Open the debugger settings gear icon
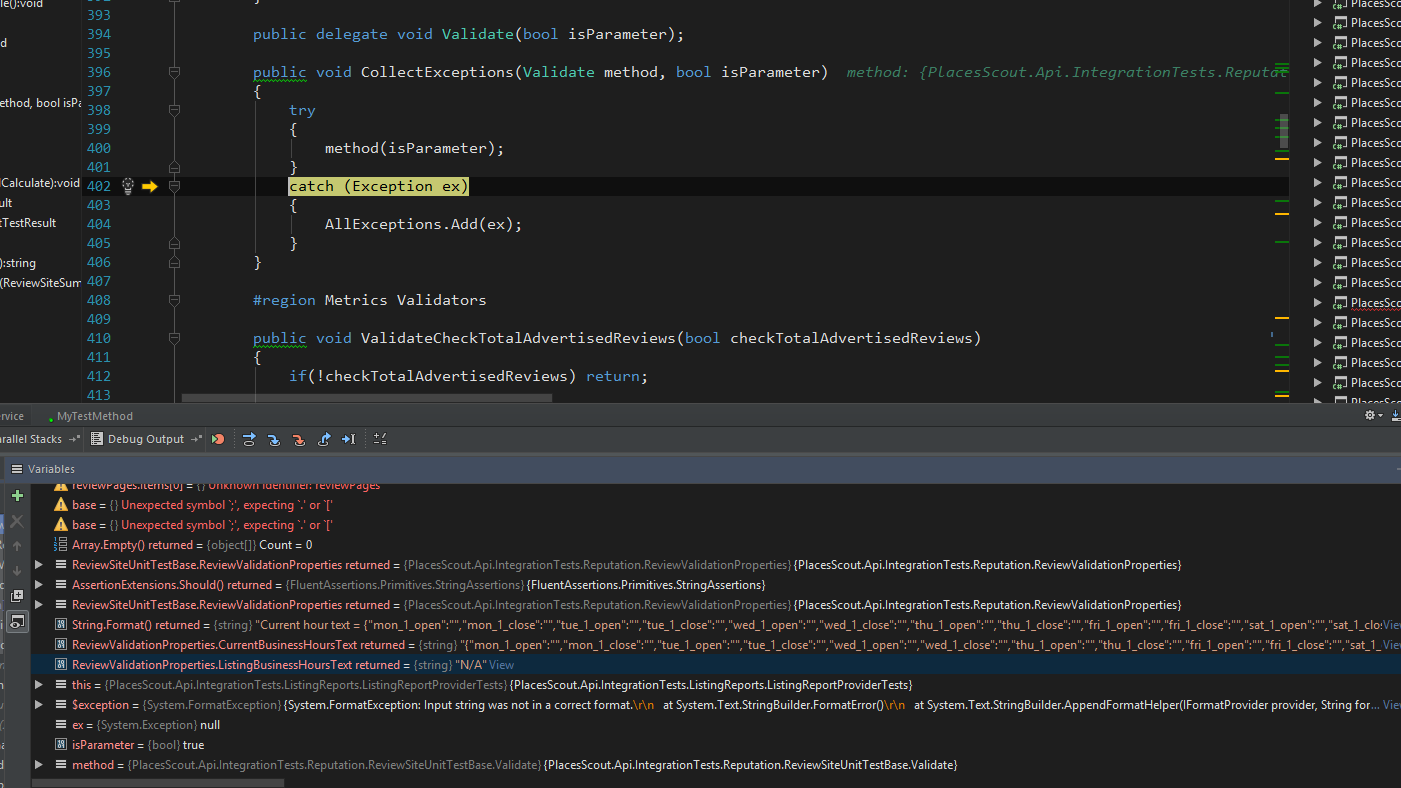 pyautogui.click(x=1372, y=415)
